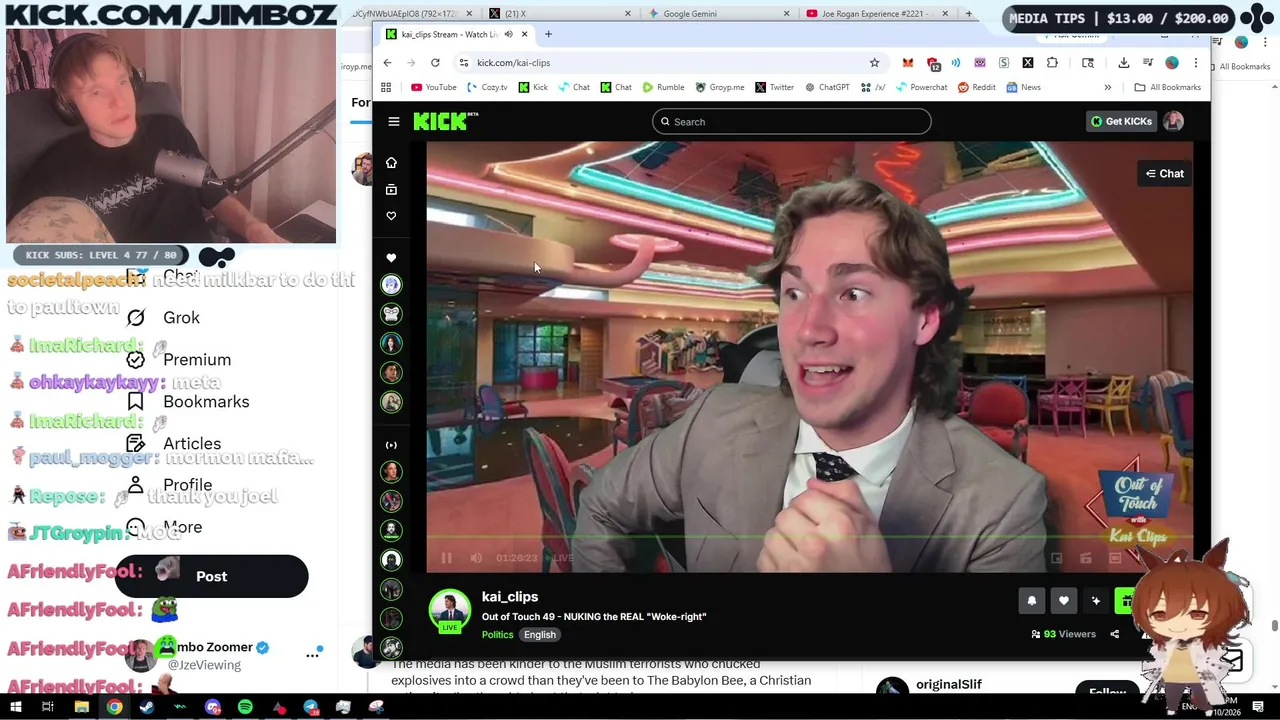Open the ChatGPT bookmark
Screen dimensions: 1280x720
click(827, 87)
